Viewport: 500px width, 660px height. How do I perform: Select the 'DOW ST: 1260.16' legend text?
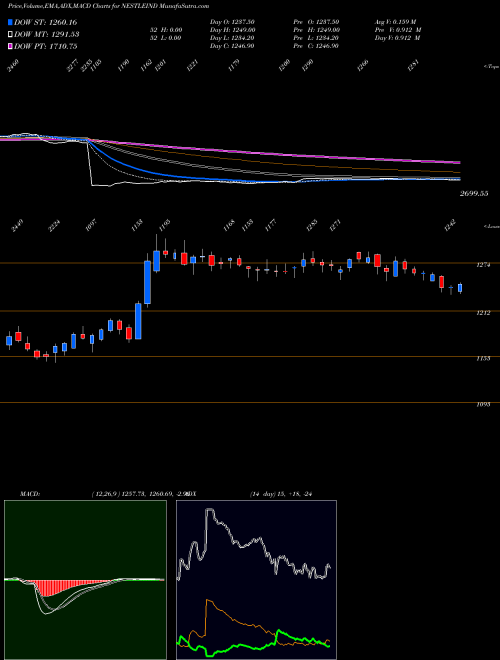point(45,22)
